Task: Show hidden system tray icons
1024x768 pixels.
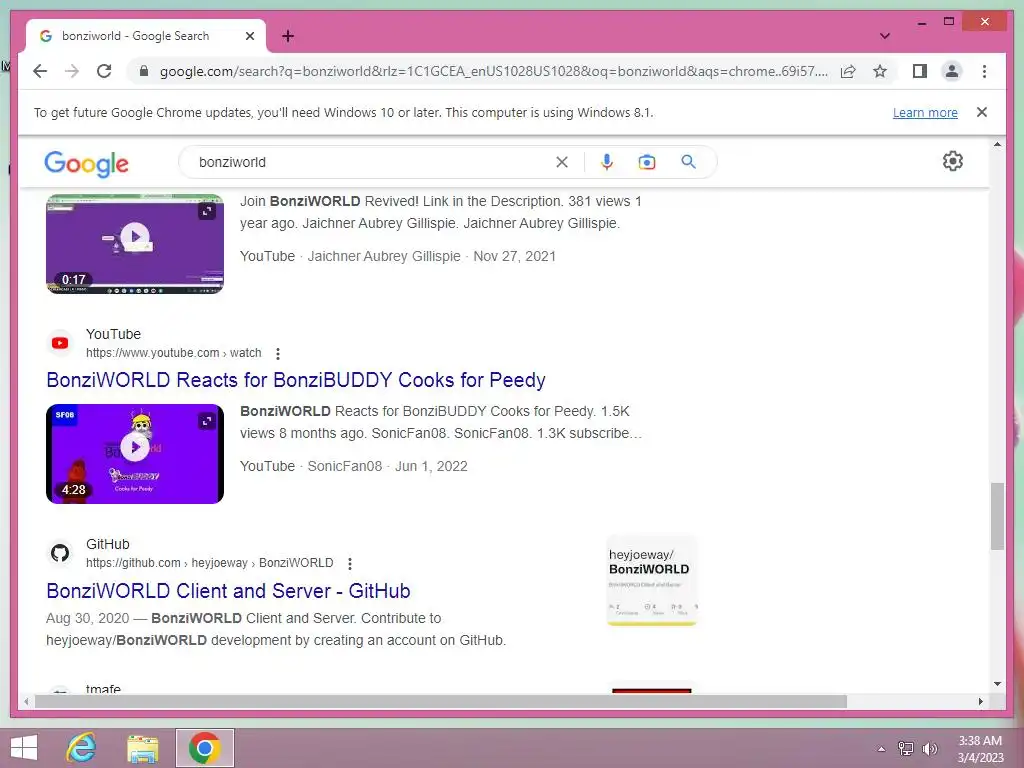Action: [x=881, y=749]
